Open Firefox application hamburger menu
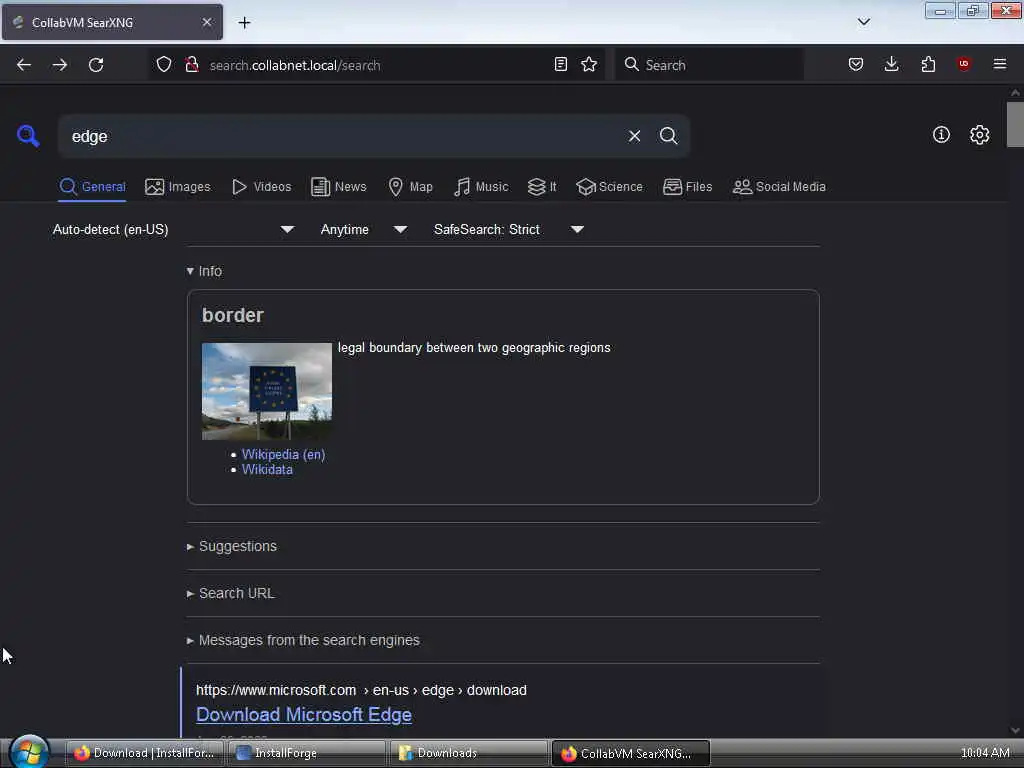 [x=999, y=64]
